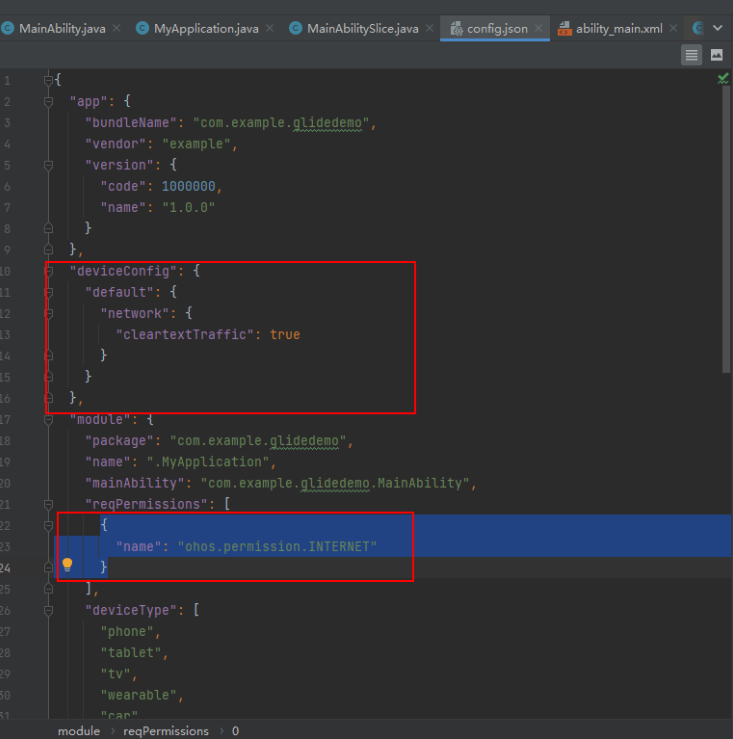
Task: Click MyApplication.java class file icon
Action: coord(142,29)
